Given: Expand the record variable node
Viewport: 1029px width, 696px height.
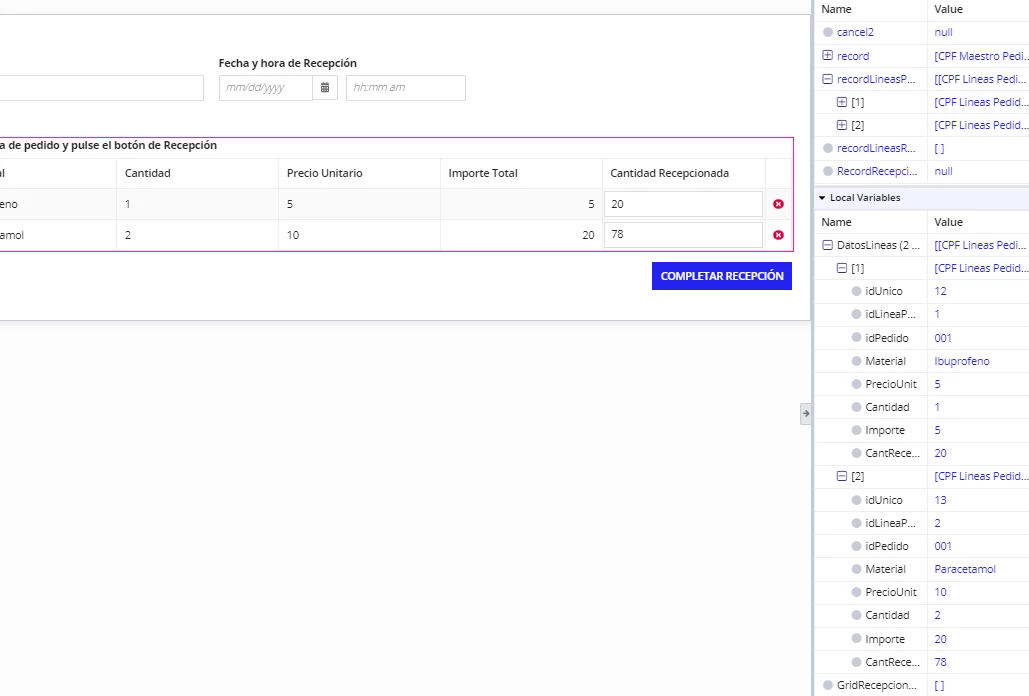Looking at the screenshot, I should click(828, 56).
